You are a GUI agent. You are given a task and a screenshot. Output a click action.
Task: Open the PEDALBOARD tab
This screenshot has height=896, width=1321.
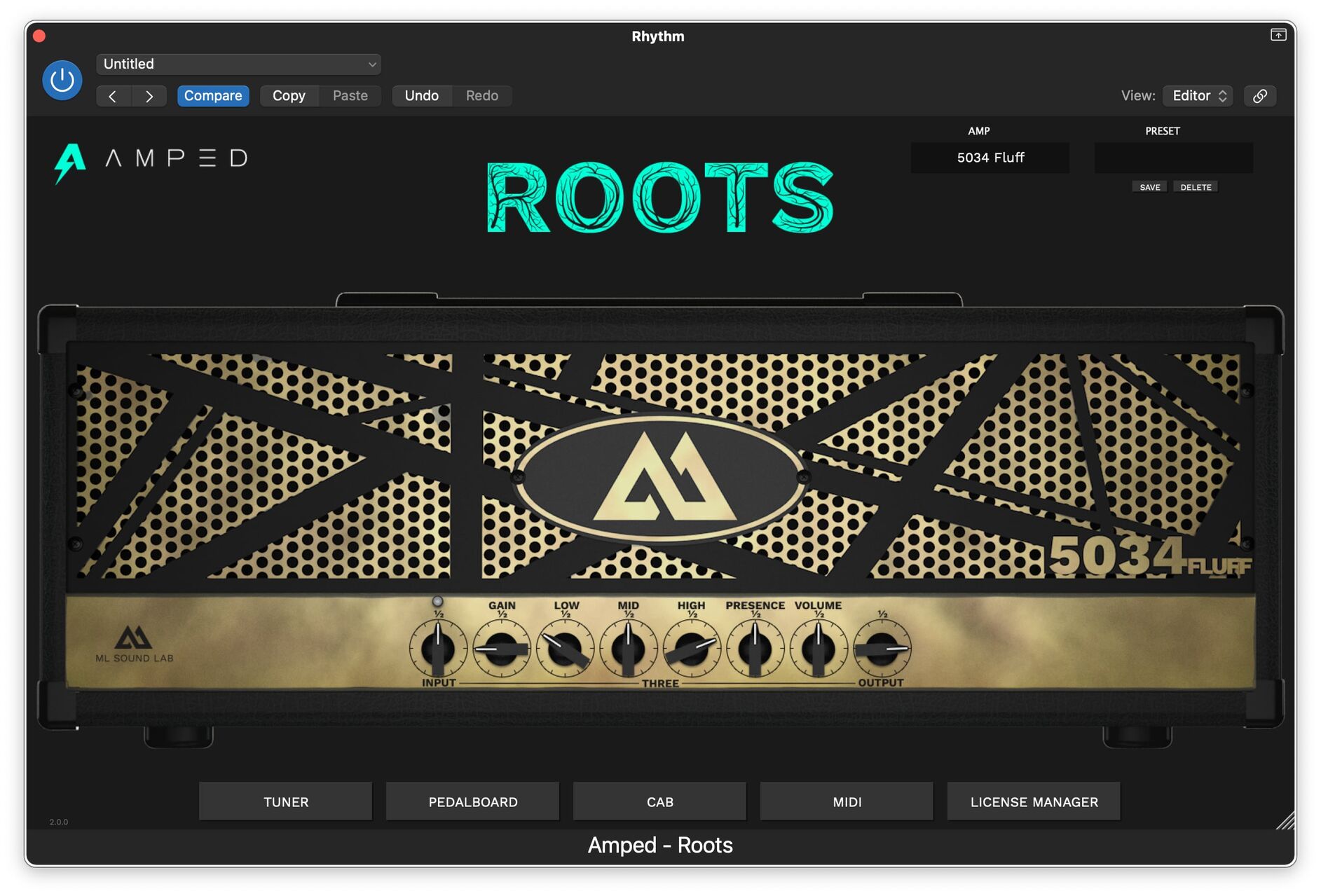pyautogui.click(x=473, y=801)
